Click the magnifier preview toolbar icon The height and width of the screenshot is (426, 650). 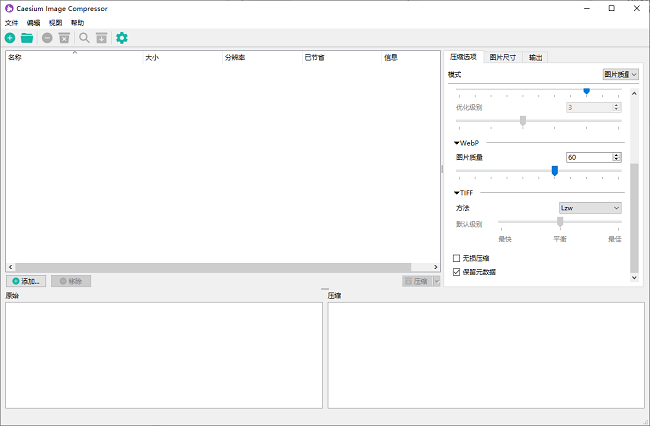[85, 38]
